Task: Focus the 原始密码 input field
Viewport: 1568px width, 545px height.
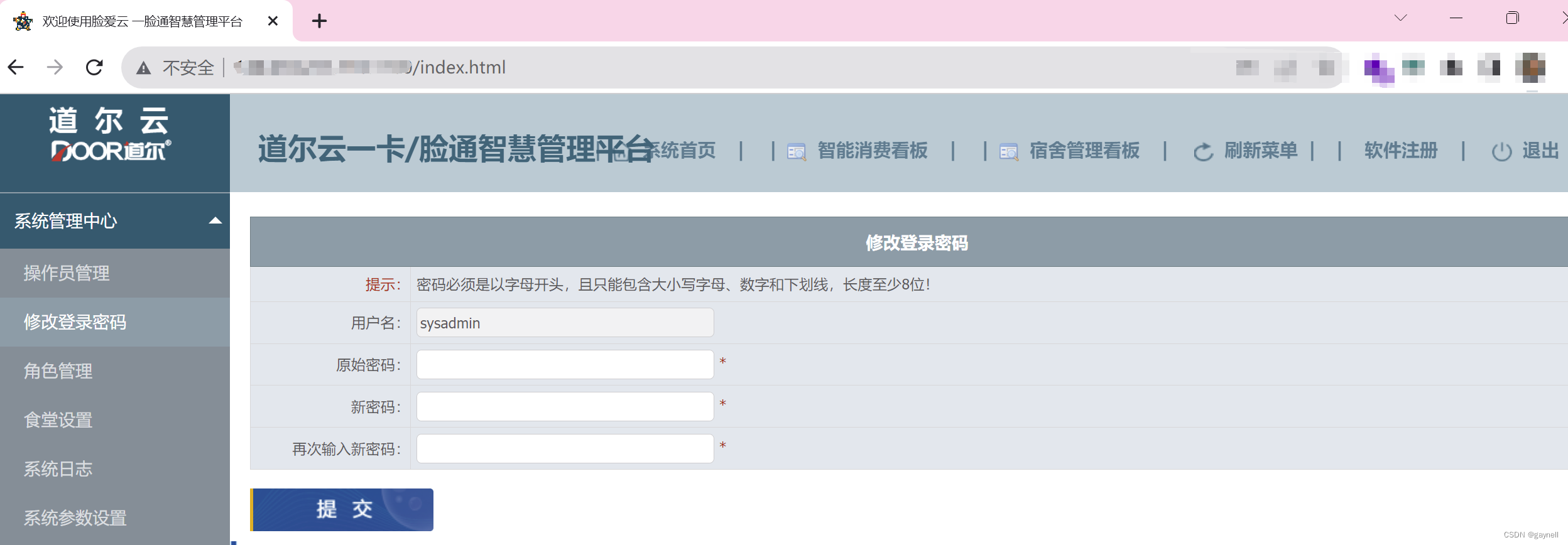Action: click(x=565, y=365)
